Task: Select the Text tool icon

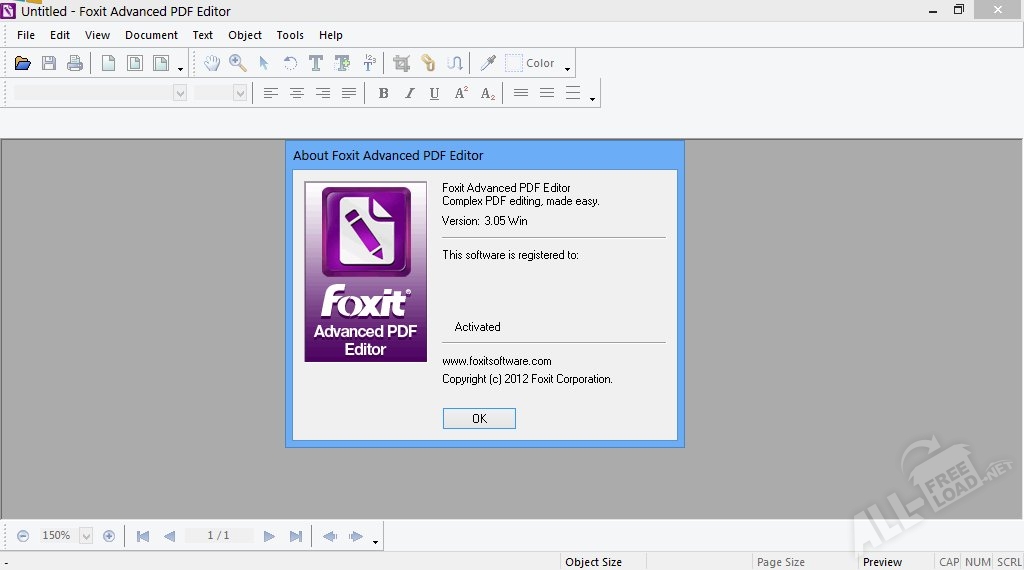Action: pyautogui.click(x=316, y=63)
